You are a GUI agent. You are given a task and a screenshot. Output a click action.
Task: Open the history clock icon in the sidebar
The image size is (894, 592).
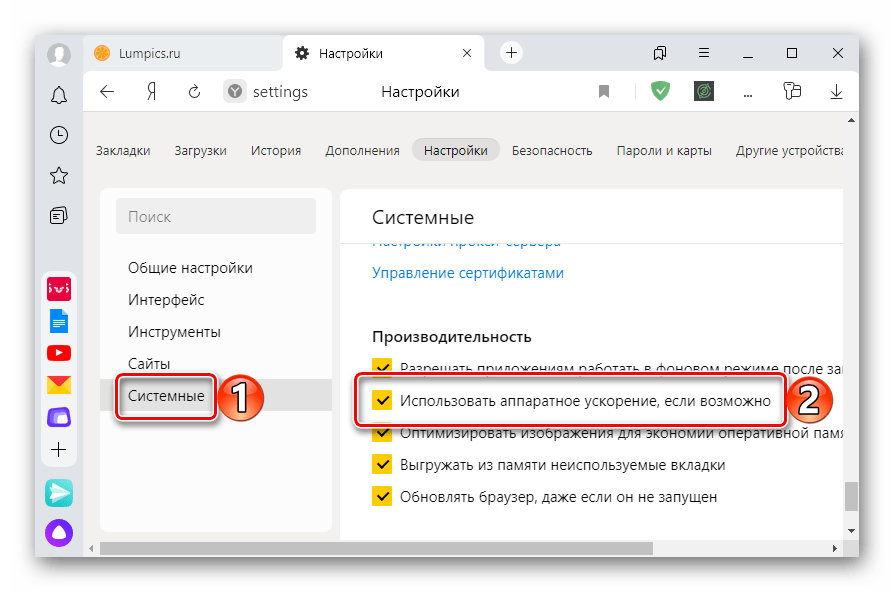pyautogui.click(x=59, y=135)
